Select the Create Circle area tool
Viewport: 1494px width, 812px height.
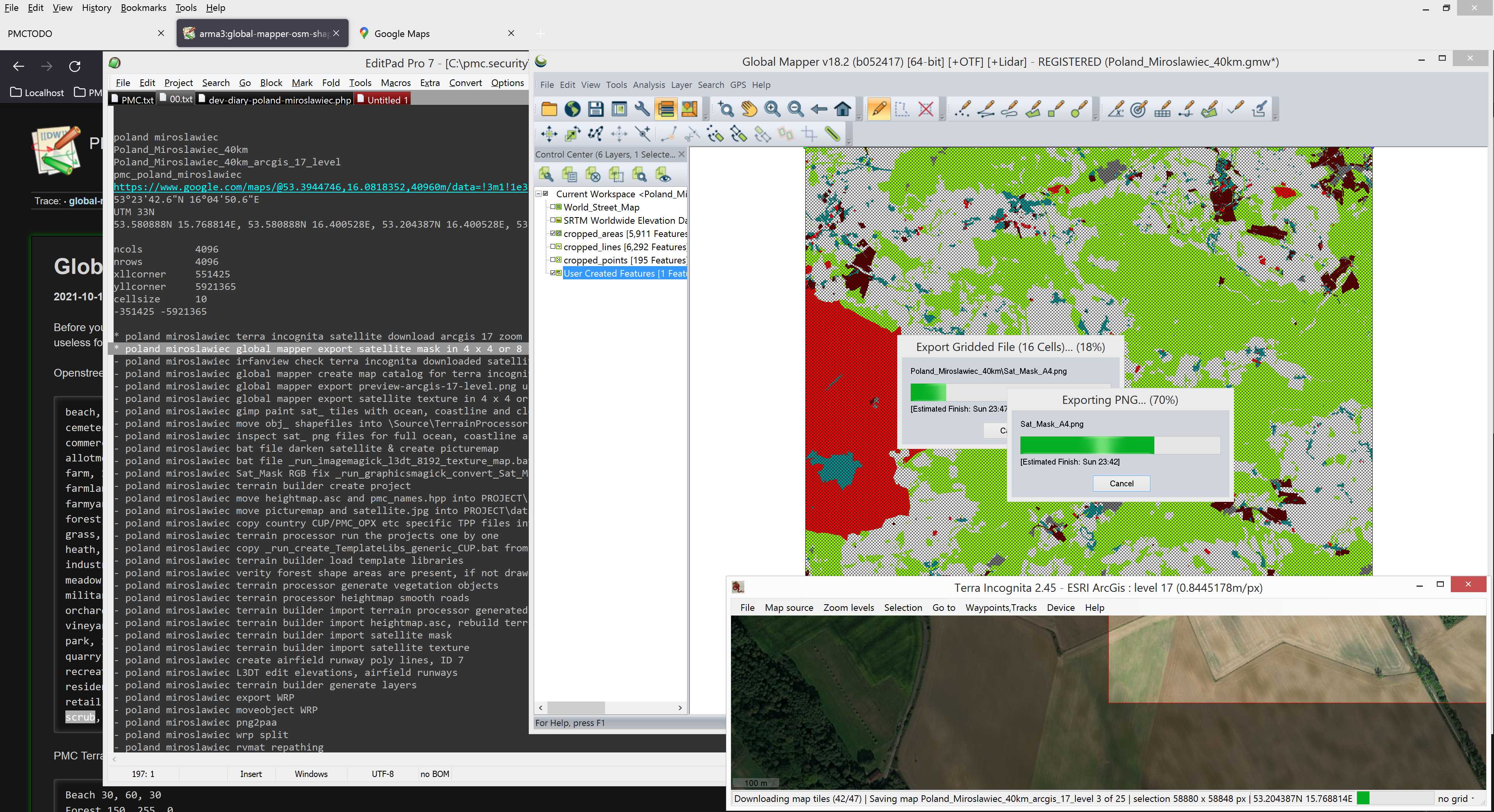(x=1079, y=109)
